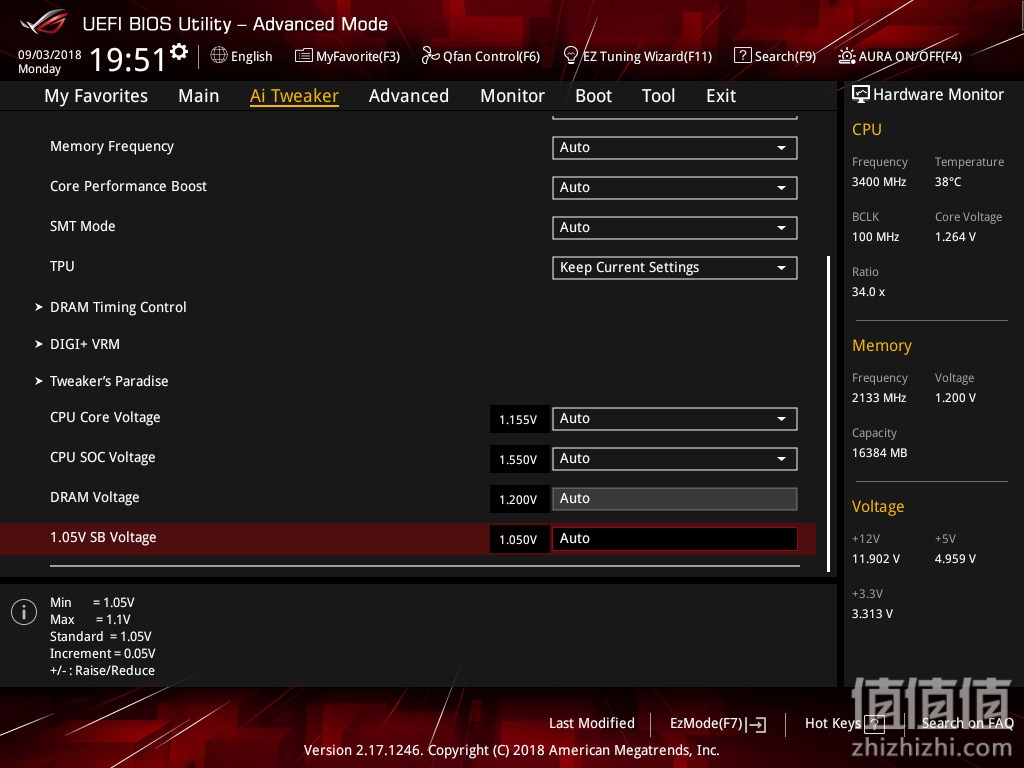The image size is (1024, 768).
Task: Switch to the Main tab
Action: [x=199, y=96]
